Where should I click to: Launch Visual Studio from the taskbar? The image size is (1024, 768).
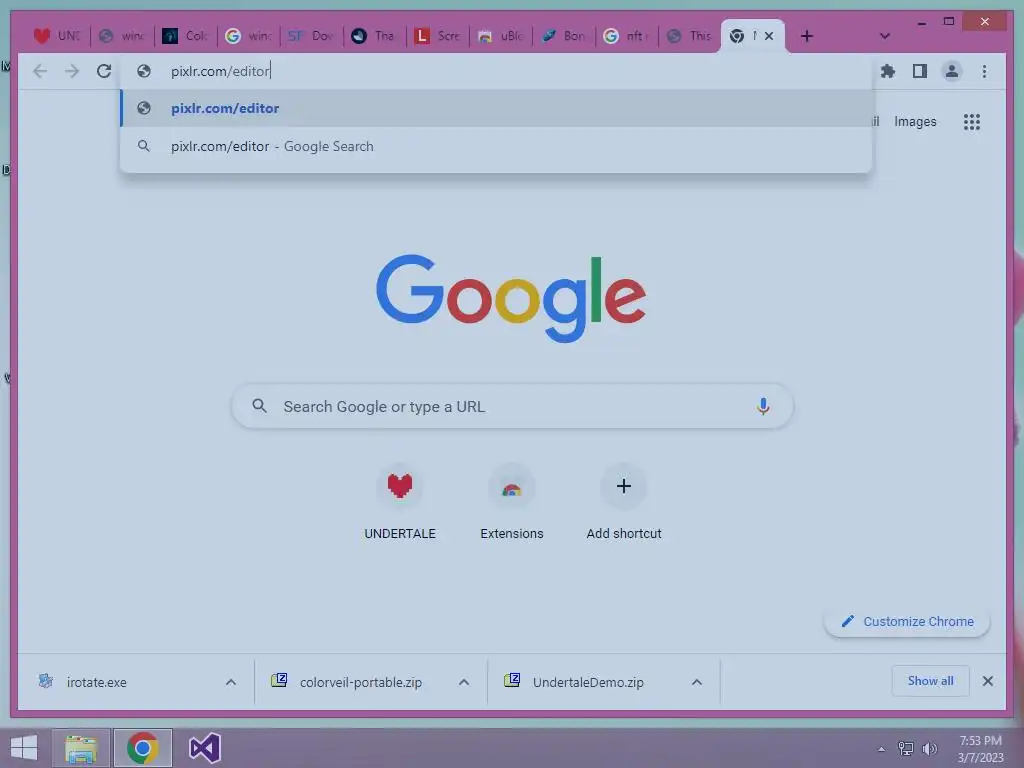click(x=204, y=748)
